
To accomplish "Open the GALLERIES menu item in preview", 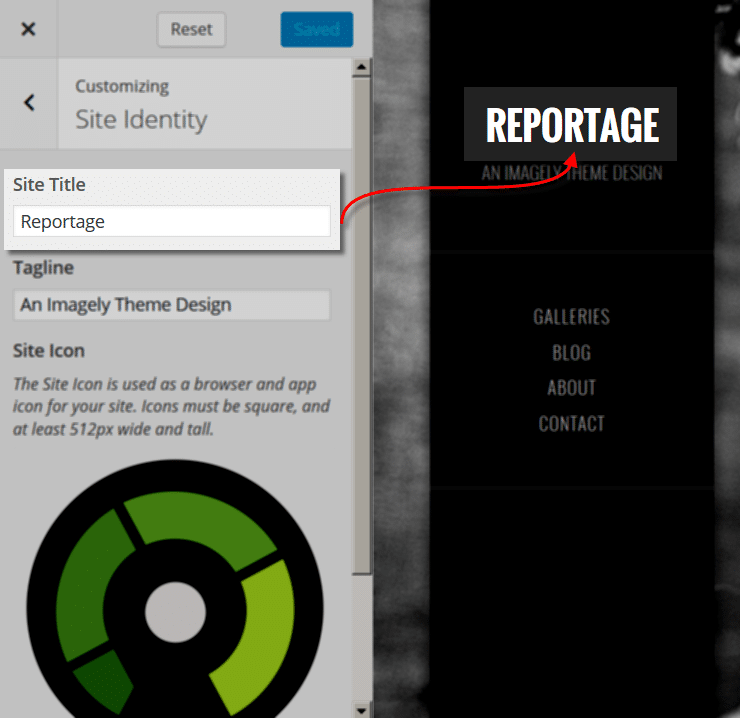I will (572, 317).
